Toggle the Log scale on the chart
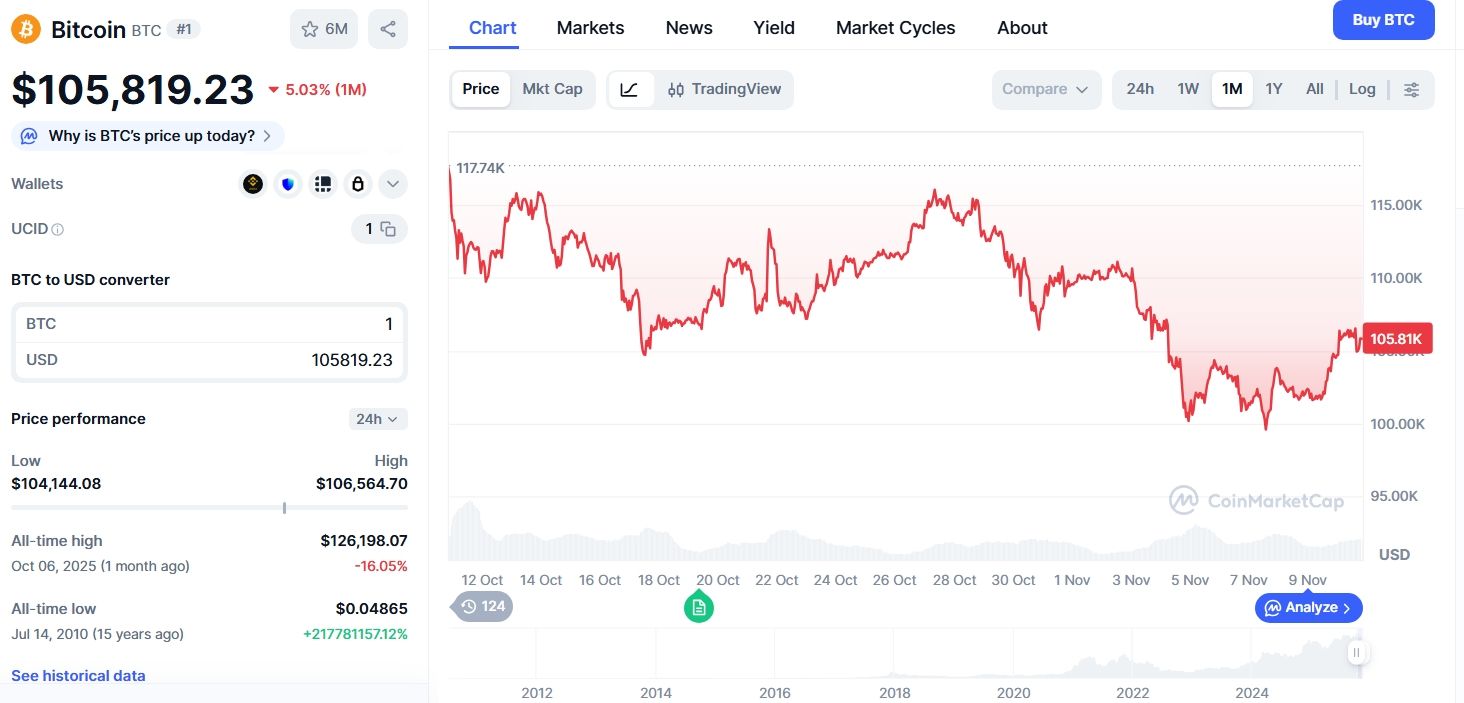The height and width of the screenshot is (703, 1464). pos(1362,89)
